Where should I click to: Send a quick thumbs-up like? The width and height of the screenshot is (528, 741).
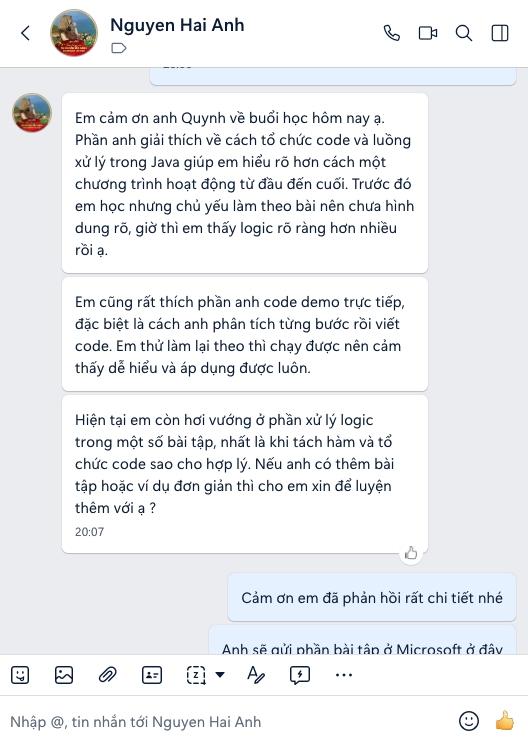504,721
